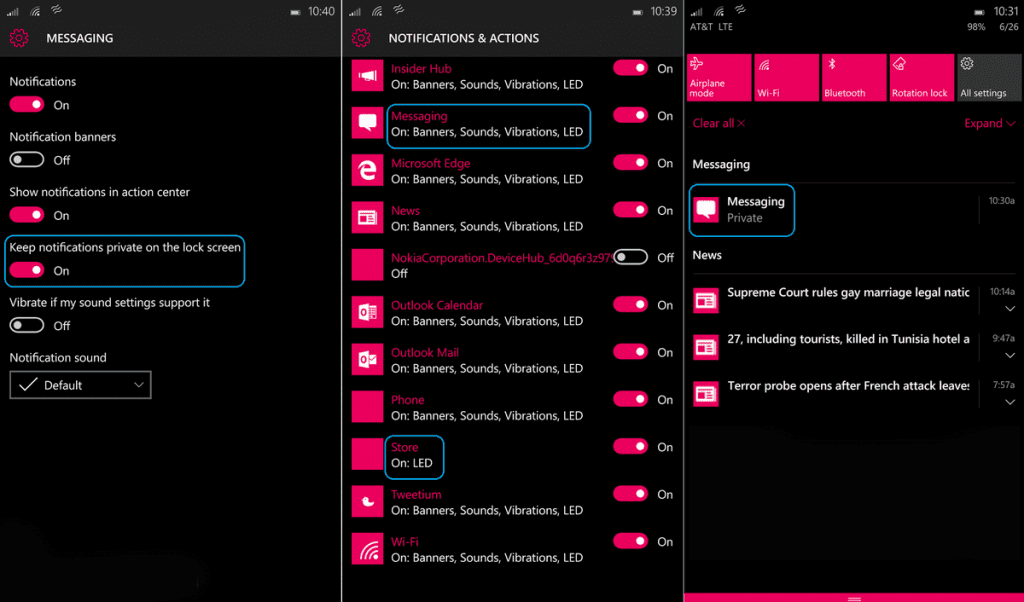
Task: Open the News app icon in notifications list
Action: coord(367,217)
